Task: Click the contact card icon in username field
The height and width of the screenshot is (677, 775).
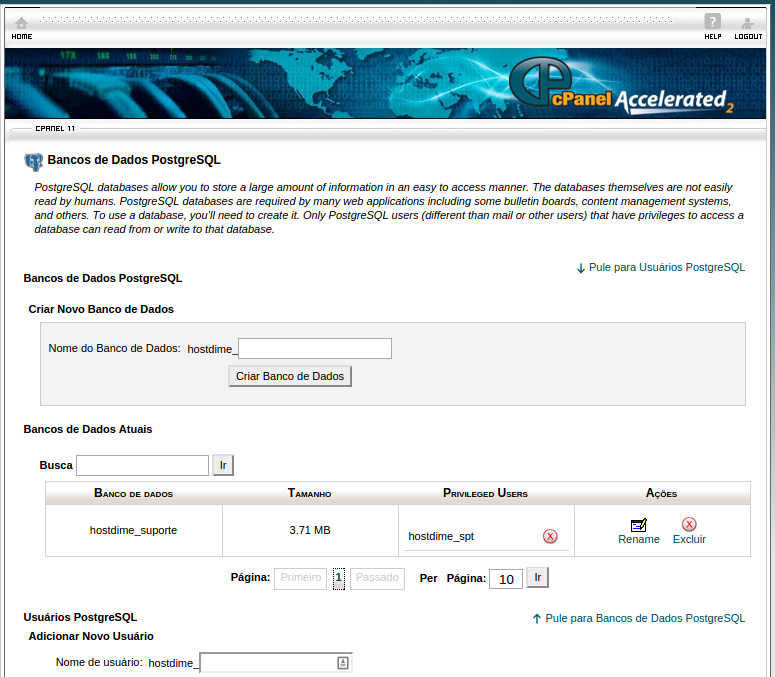Action: coord(343,663)
